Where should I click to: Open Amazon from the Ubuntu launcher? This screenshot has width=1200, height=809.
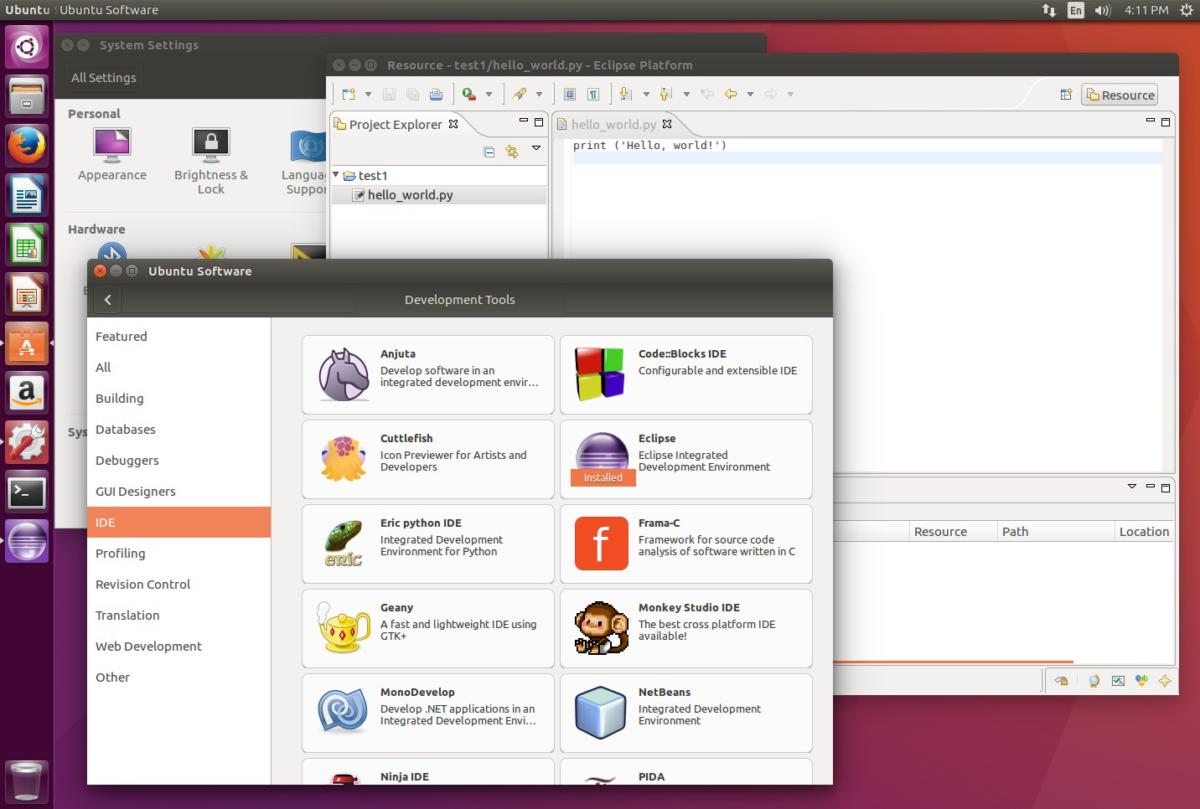[x=27, y=392]
